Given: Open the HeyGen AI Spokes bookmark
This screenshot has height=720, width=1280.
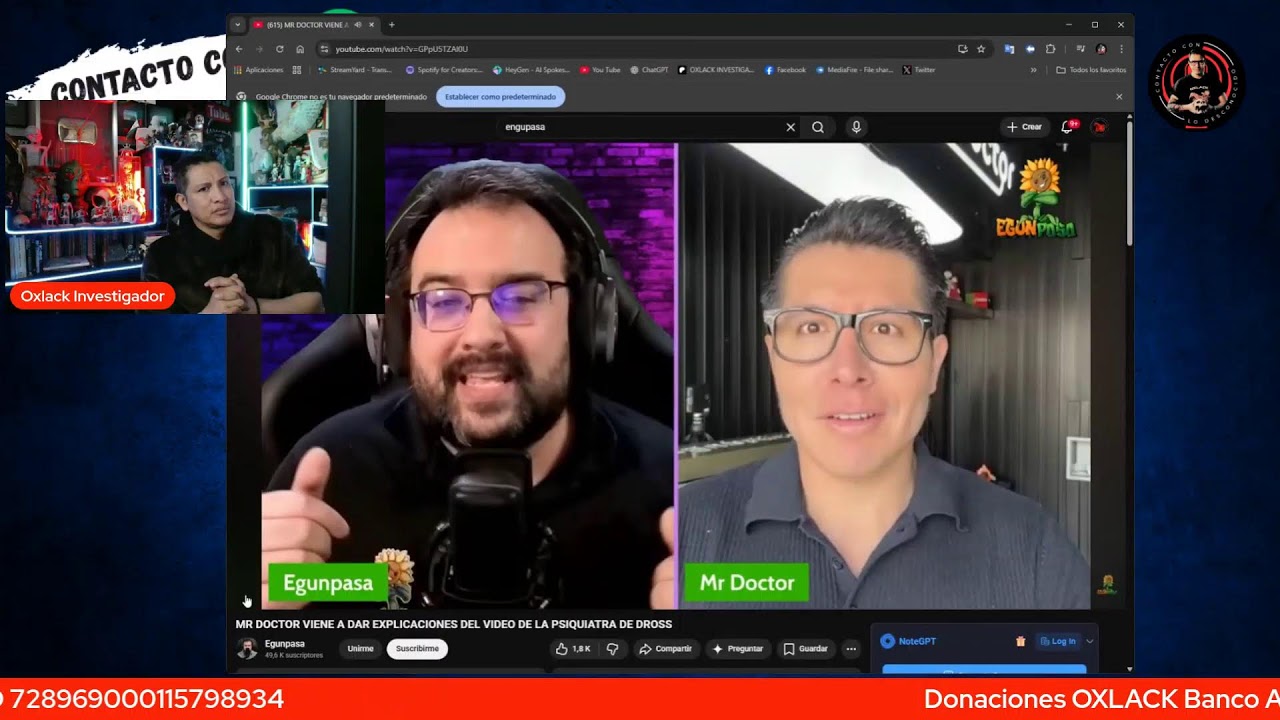Looking at the screenshot, I should (x=531, y=70).
